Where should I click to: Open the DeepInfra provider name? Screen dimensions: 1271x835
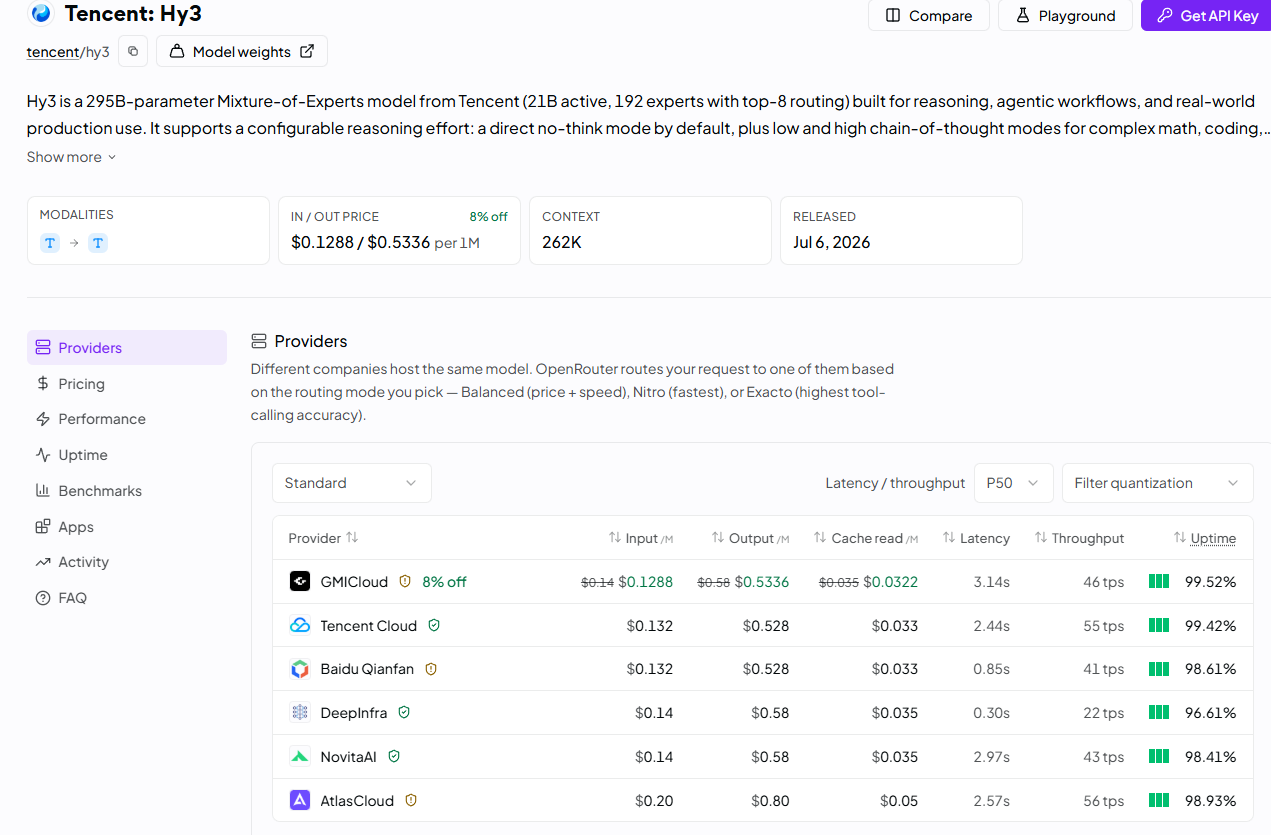[x=353, y=713]
